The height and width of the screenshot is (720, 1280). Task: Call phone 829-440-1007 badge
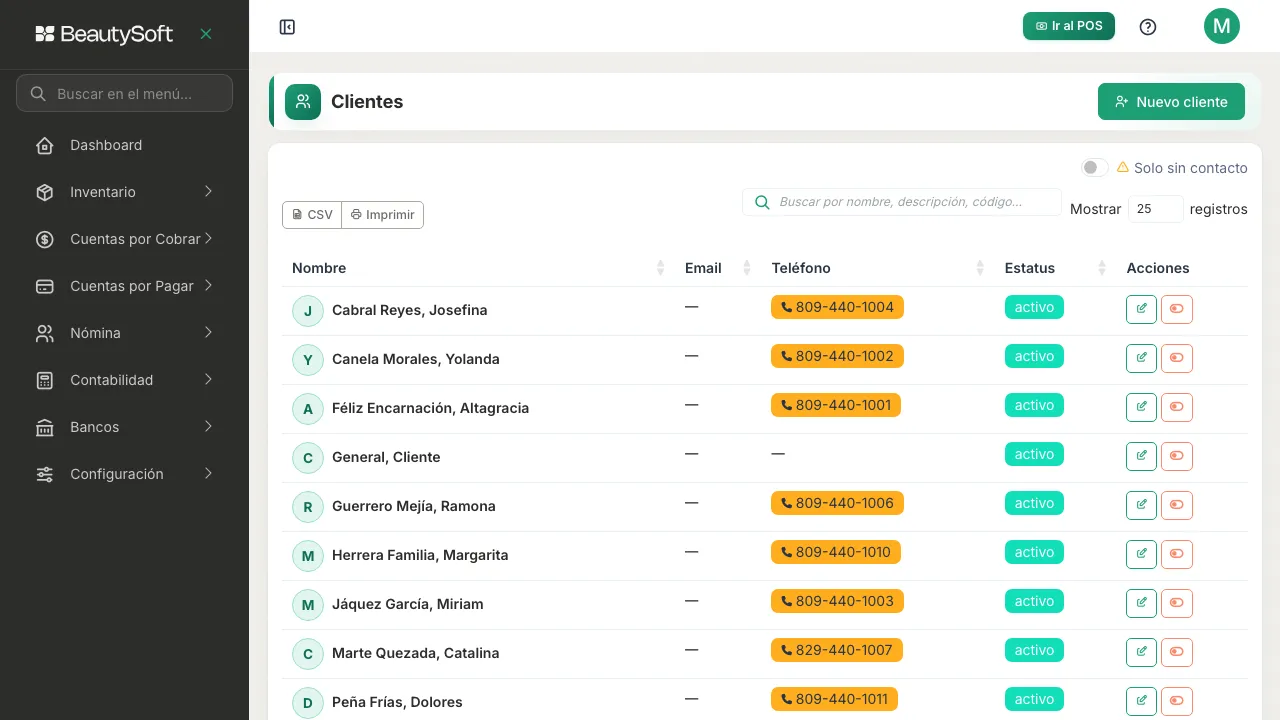pos(837,650)
